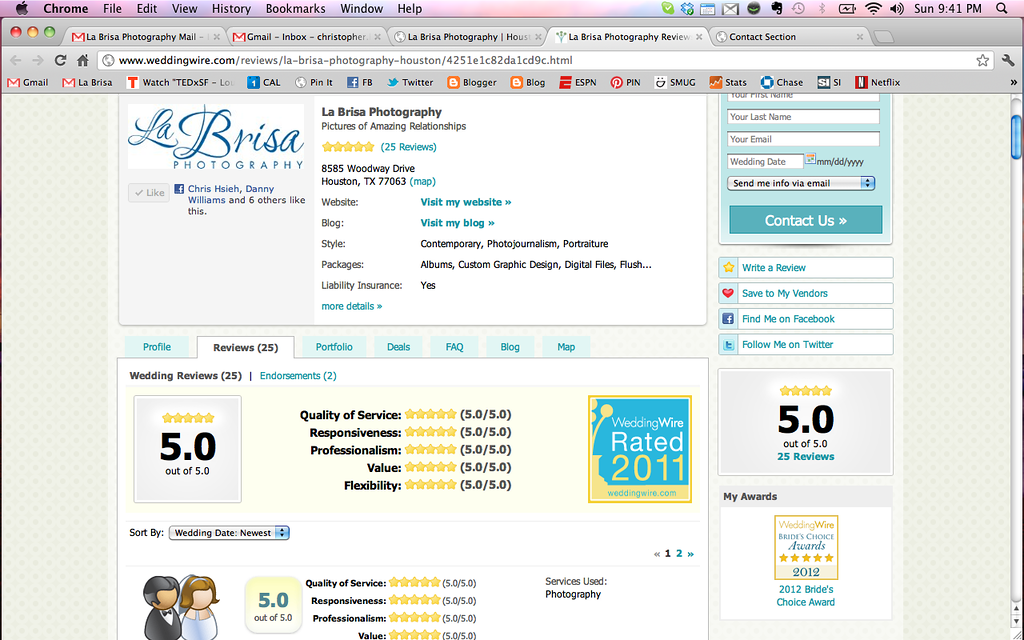The image size is (1024, 640).
Task: Click the Your Last Name field
Action: coord(803,117)
